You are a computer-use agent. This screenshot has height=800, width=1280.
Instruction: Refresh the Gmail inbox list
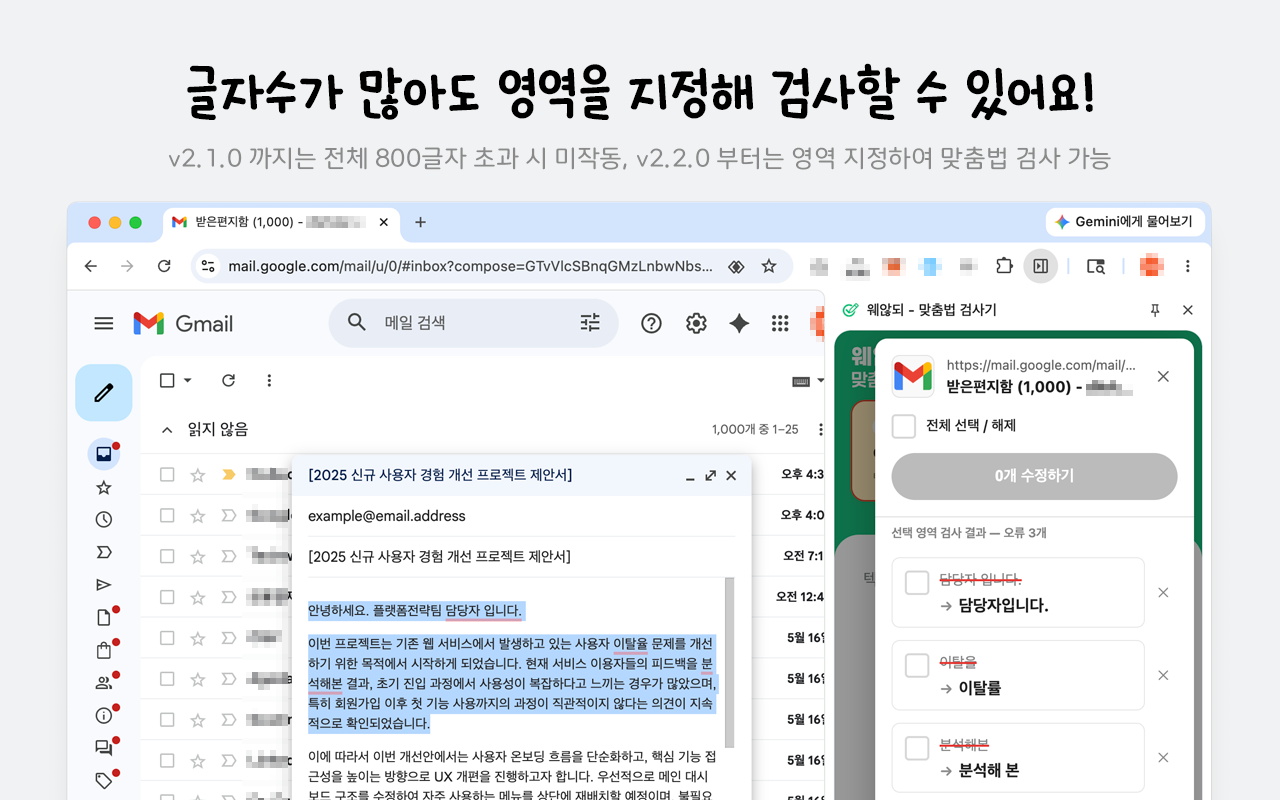pyautogui.click(x=228, y=380)
